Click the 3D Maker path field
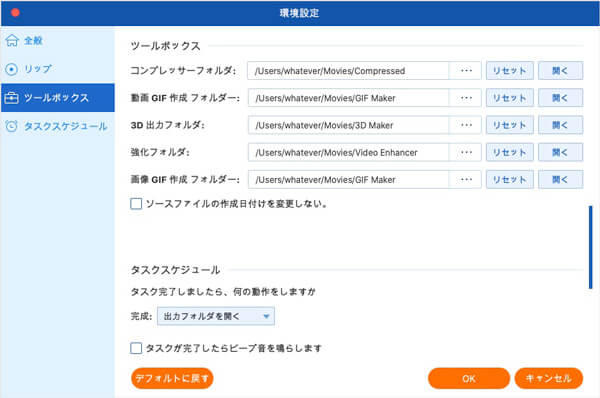 tap(348, 125)
